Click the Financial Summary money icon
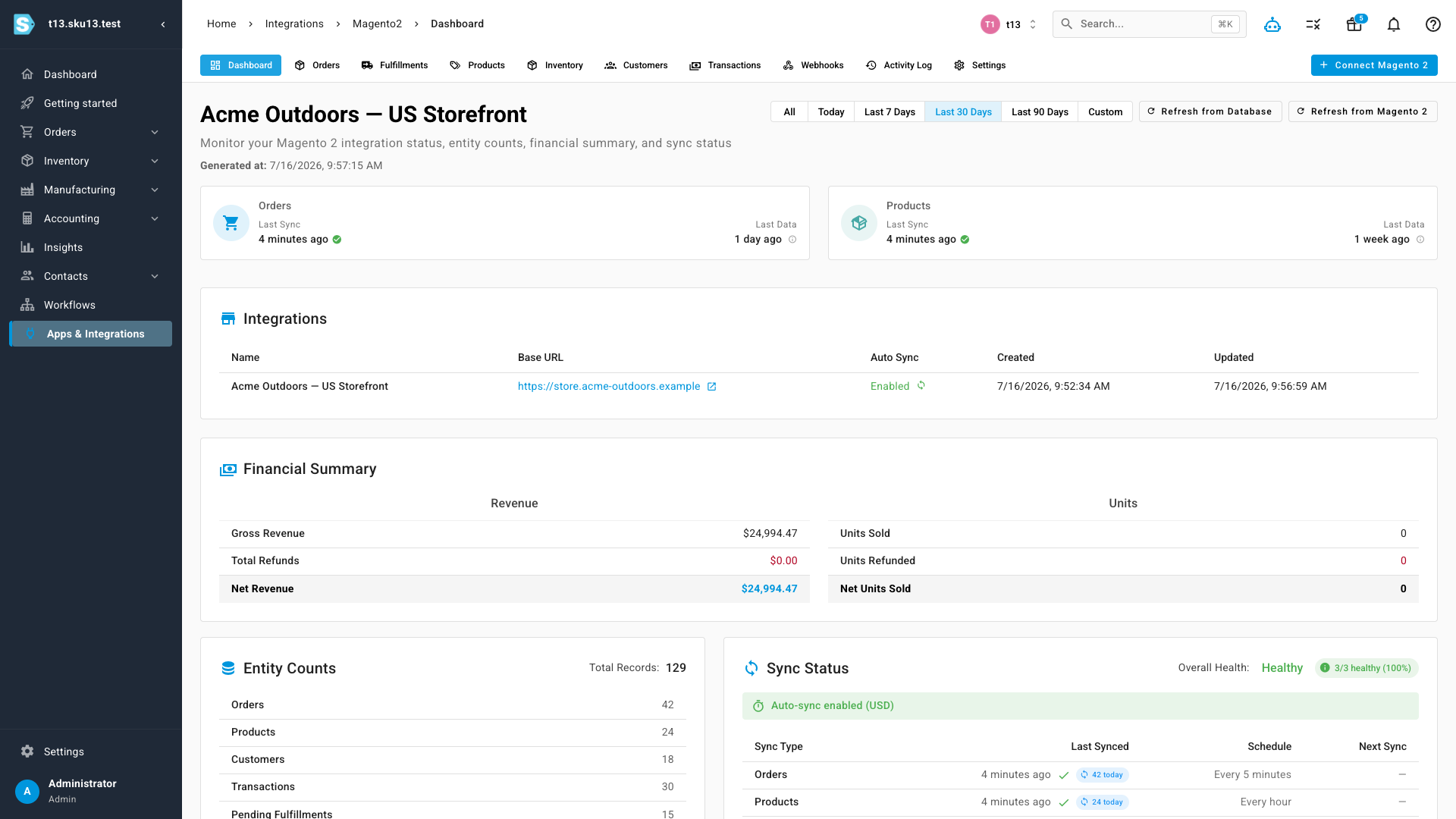Viewport: 1456px width, 819px height. pos(227,469)
